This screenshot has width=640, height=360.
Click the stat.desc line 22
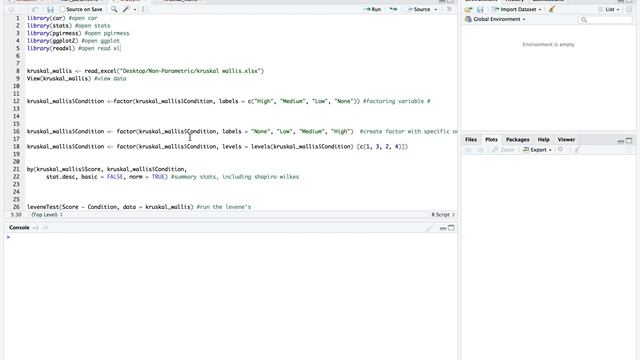point(172,177)
